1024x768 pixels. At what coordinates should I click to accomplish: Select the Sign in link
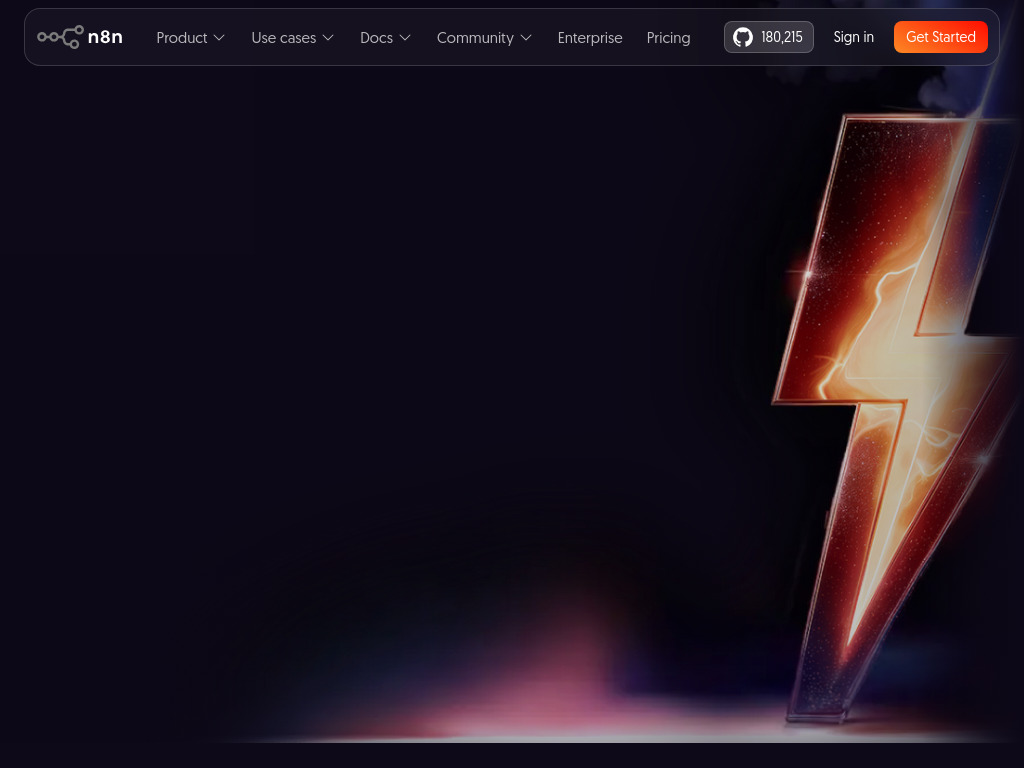pyautogui.click(x=853, y=37)
